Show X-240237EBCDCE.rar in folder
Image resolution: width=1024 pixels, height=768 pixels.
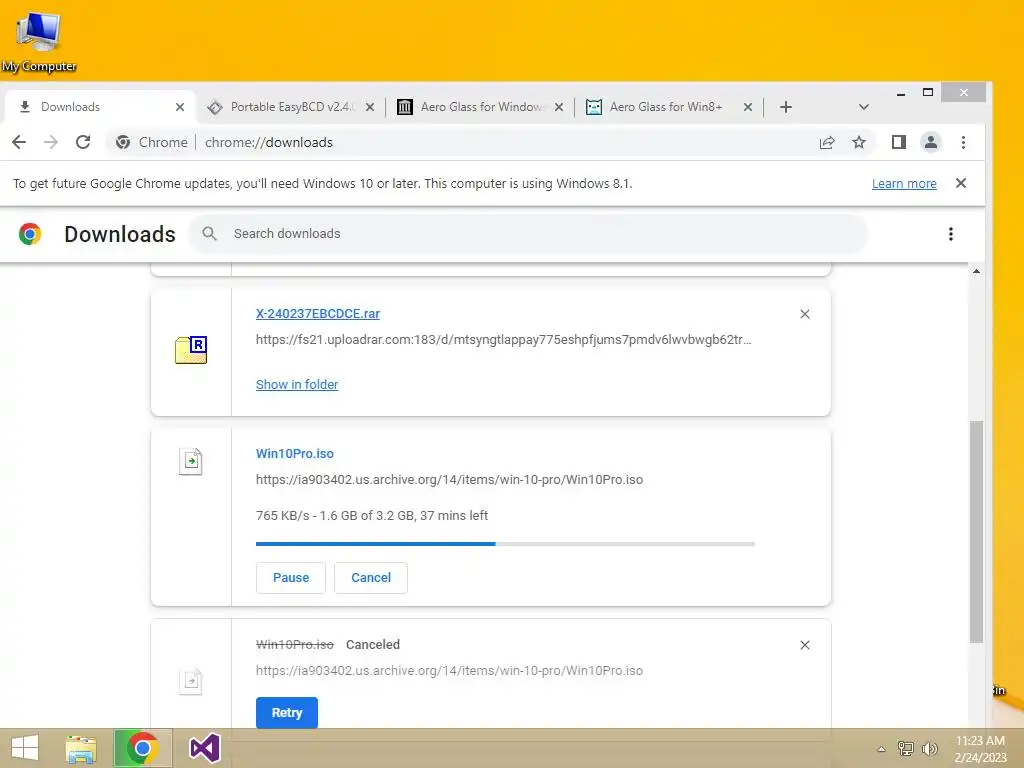297,385
